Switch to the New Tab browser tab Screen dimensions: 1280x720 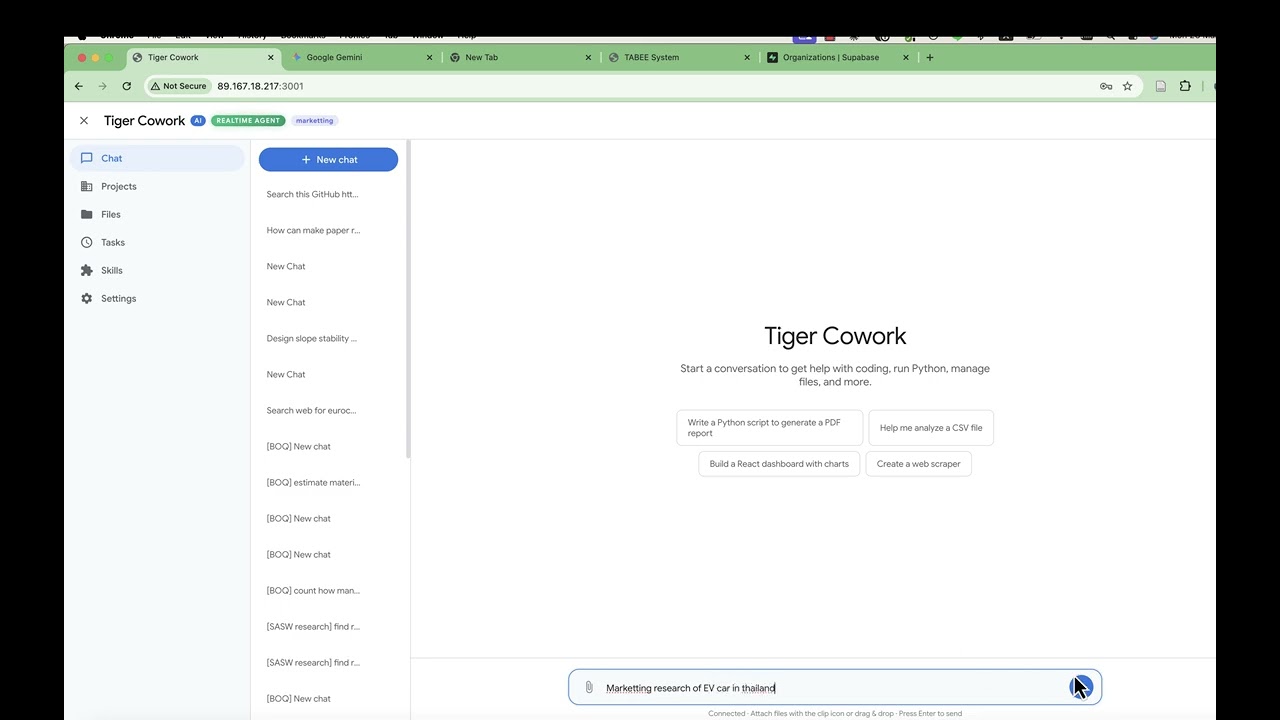tap(520, 57)
